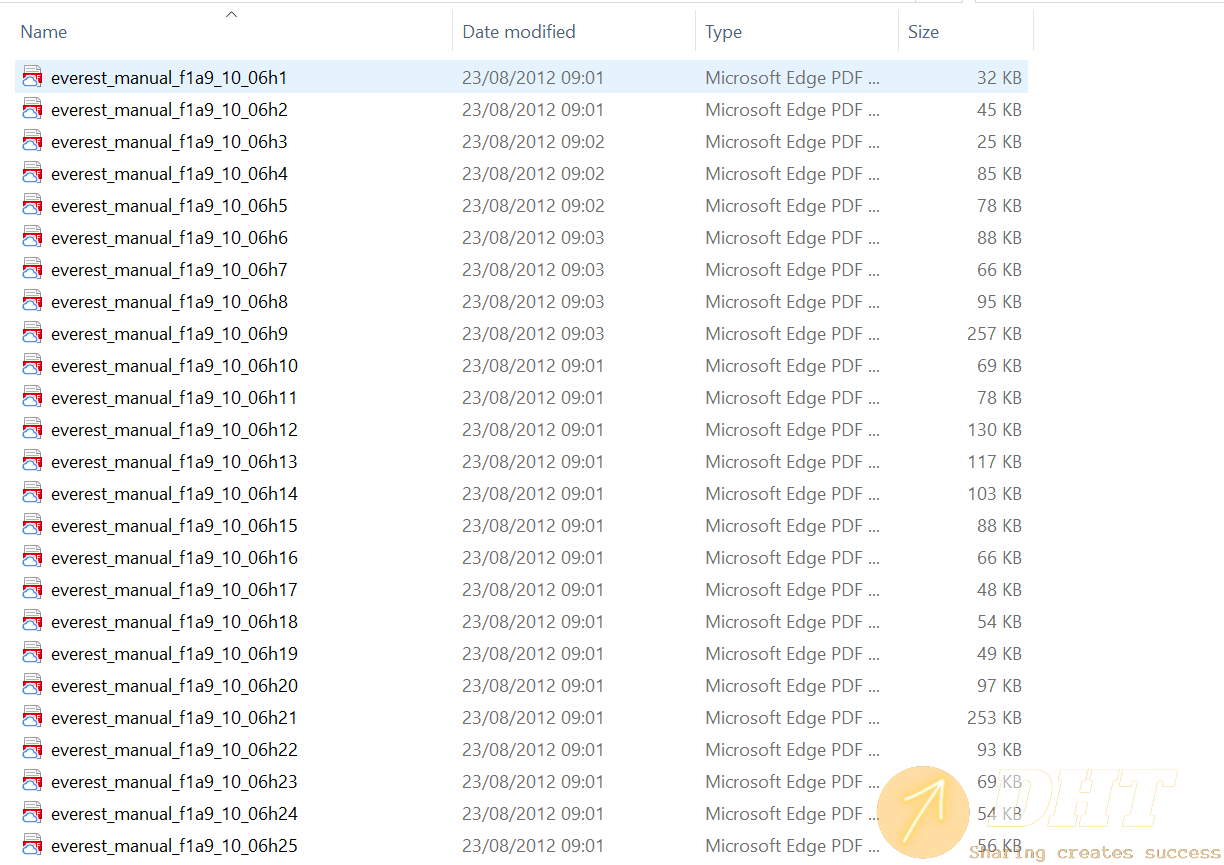Select file name everest_manual_f1a9_10_06h7

[x=169, y=270]
